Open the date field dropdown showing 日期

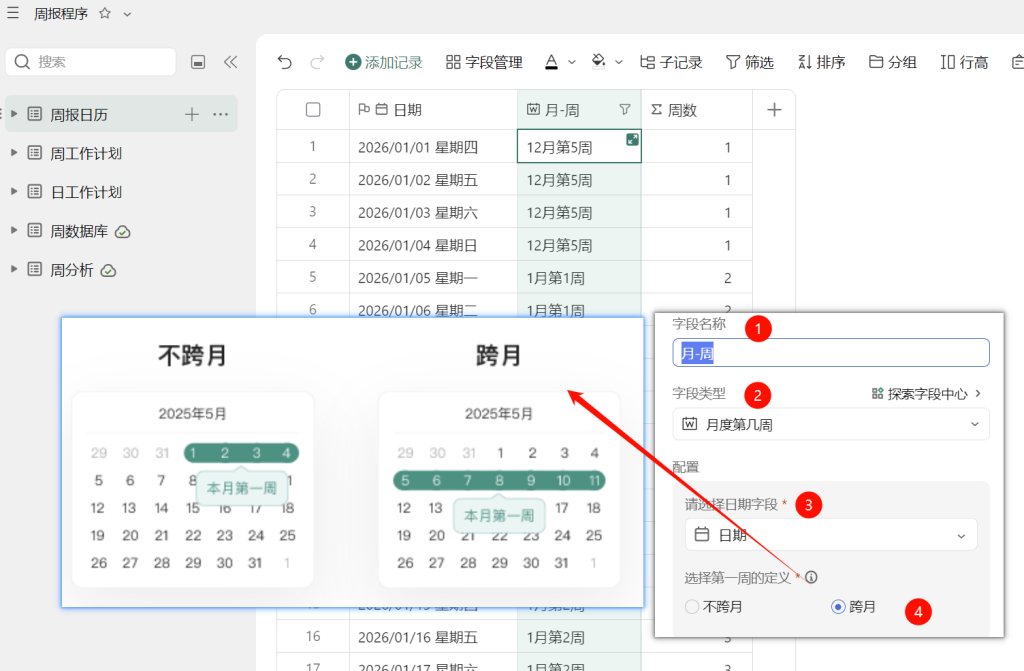pyautogui.click(x=831, y=534)
